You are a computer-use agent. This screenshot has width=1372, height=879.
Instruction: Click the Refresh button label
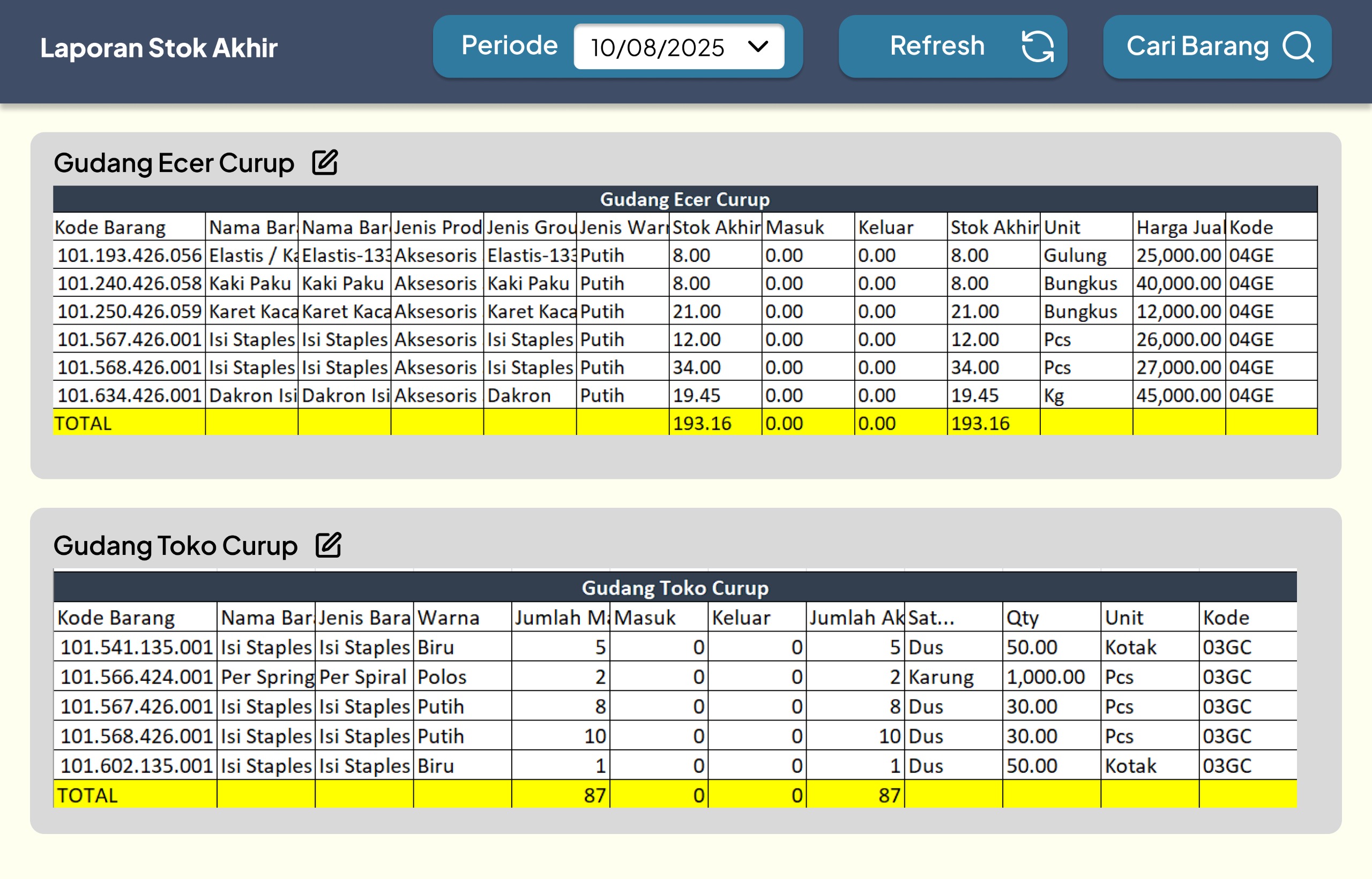tap(937, 46)
